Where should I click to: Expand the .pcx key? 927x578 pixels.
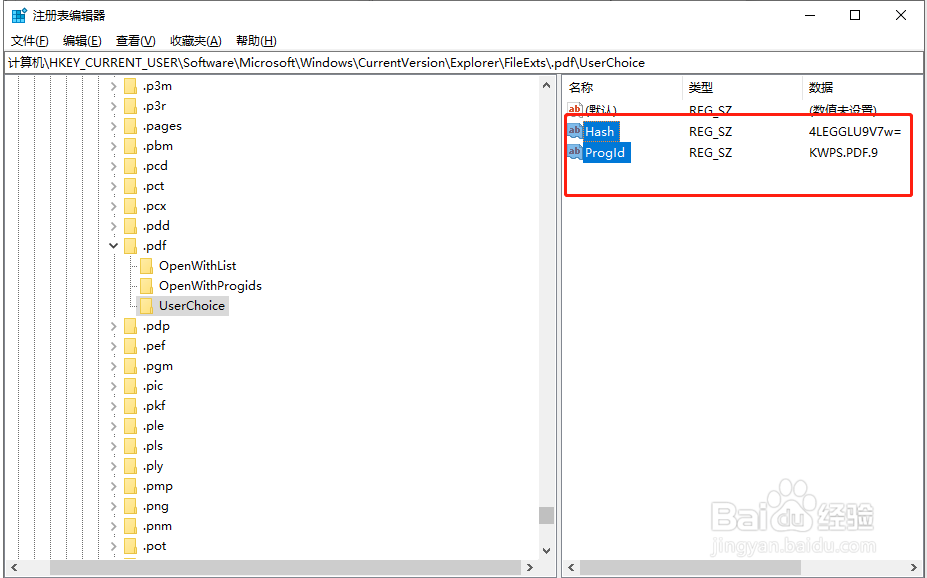[114, 206]
